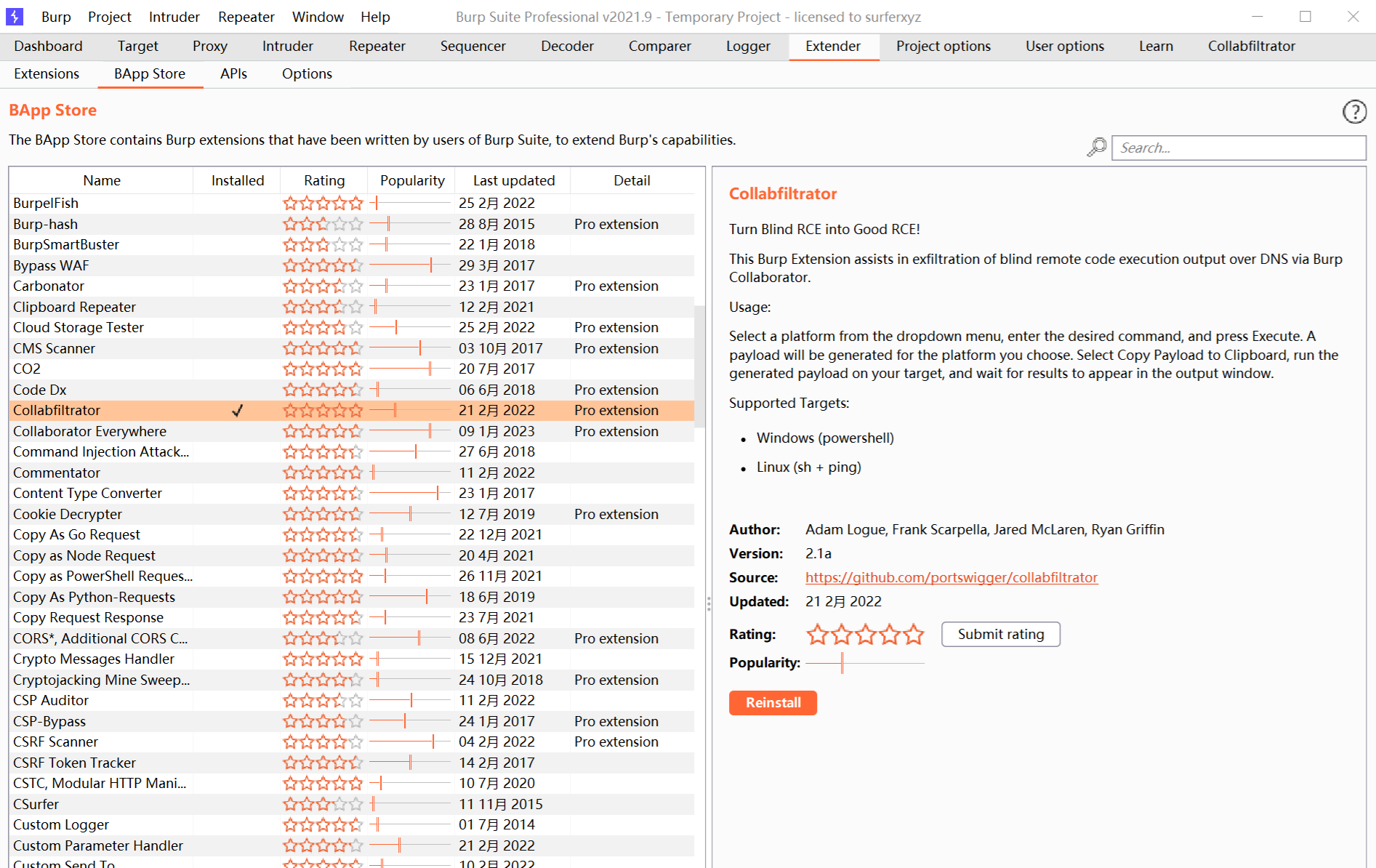Switch to the Dashboard tab
The height and width of the screenshot is (868, 1376).
click(48, 47)
